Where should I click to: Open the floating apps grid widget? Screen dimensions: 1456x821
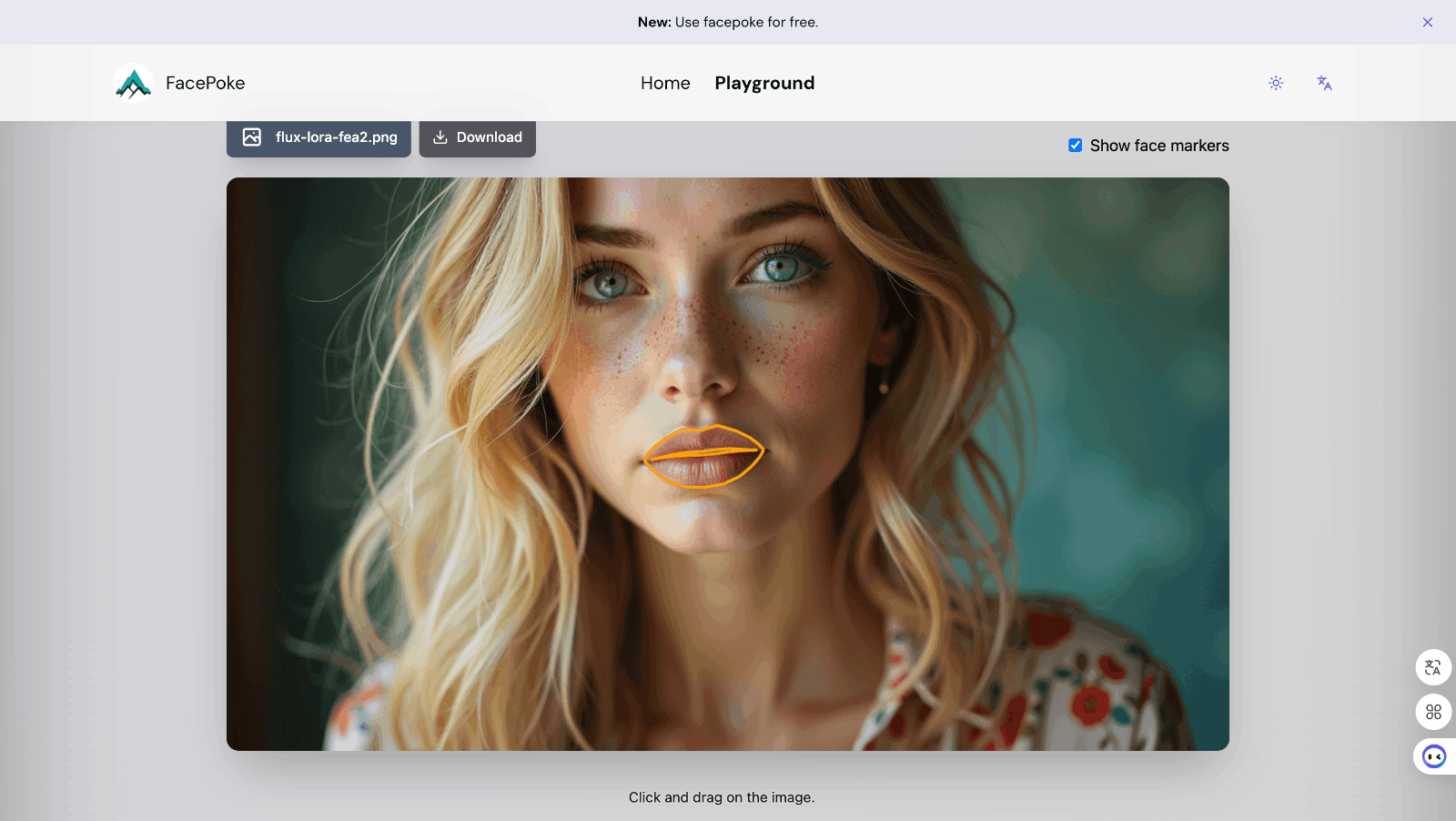[x=1433, y=712]
